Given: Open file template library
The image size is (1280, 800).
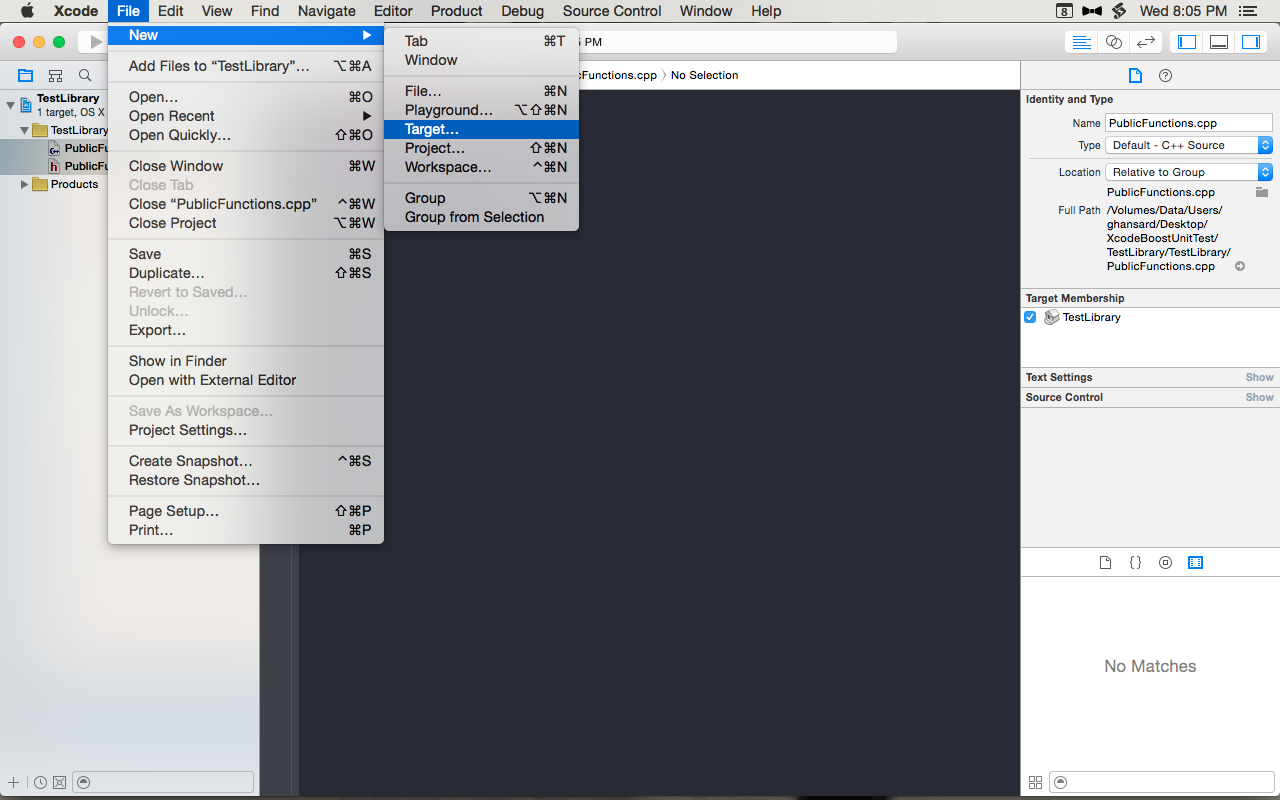Looking at the screenshot, I should click(1105, 563).
